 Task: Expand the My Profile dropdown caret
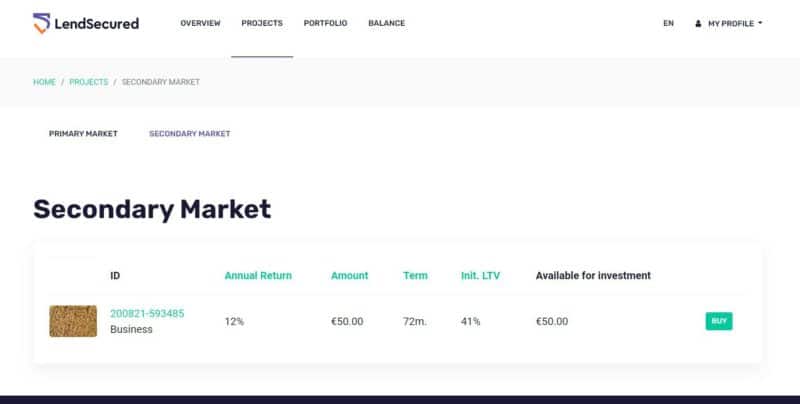pyautogui.click(x=760, y=23)
